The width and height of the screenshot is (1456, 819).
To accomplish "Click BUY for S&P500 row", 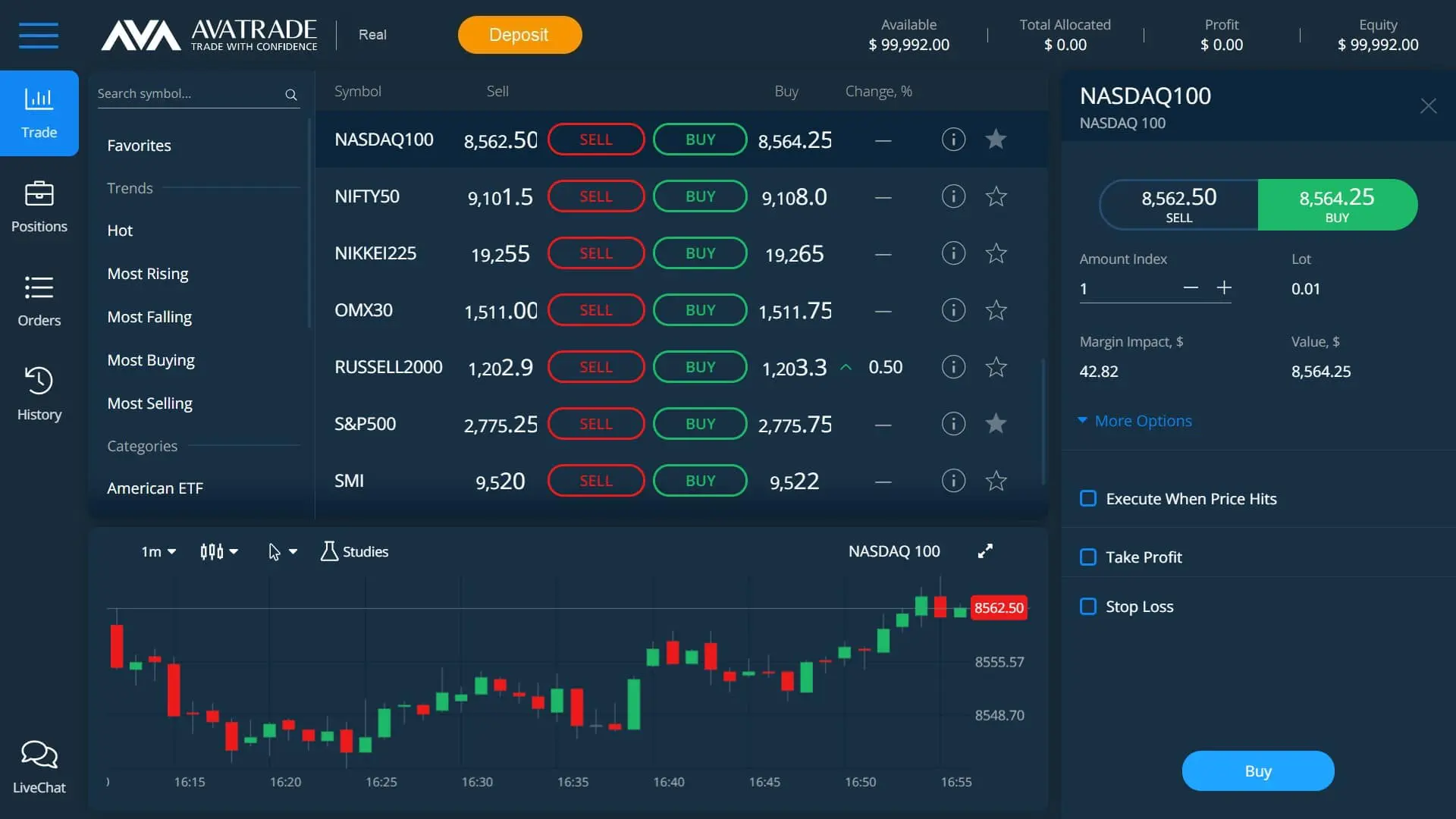I will (700, 424).
